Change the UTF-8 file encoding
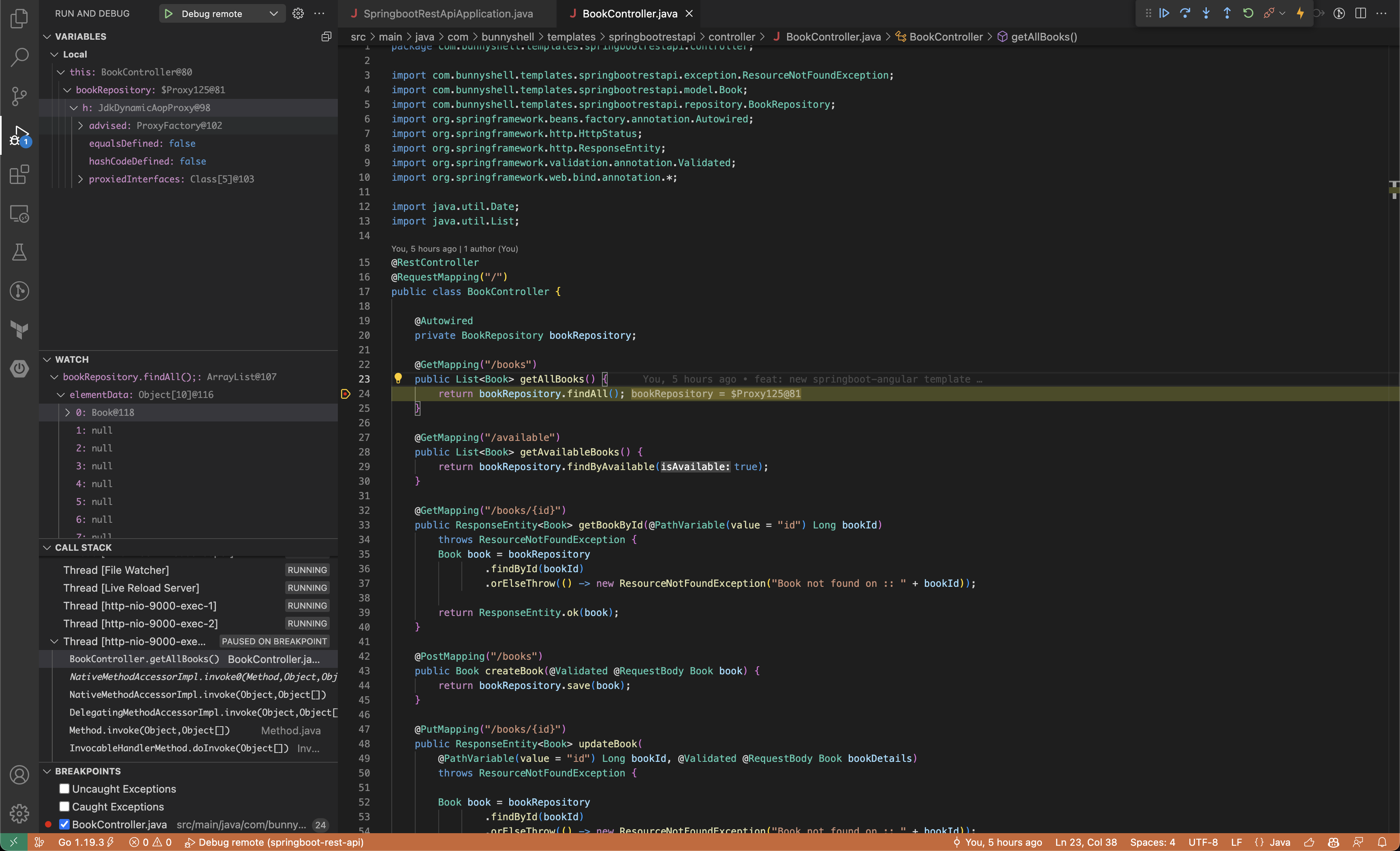Image resolution: width=1400 pixels, height=851 pixels. point(1203,842)
